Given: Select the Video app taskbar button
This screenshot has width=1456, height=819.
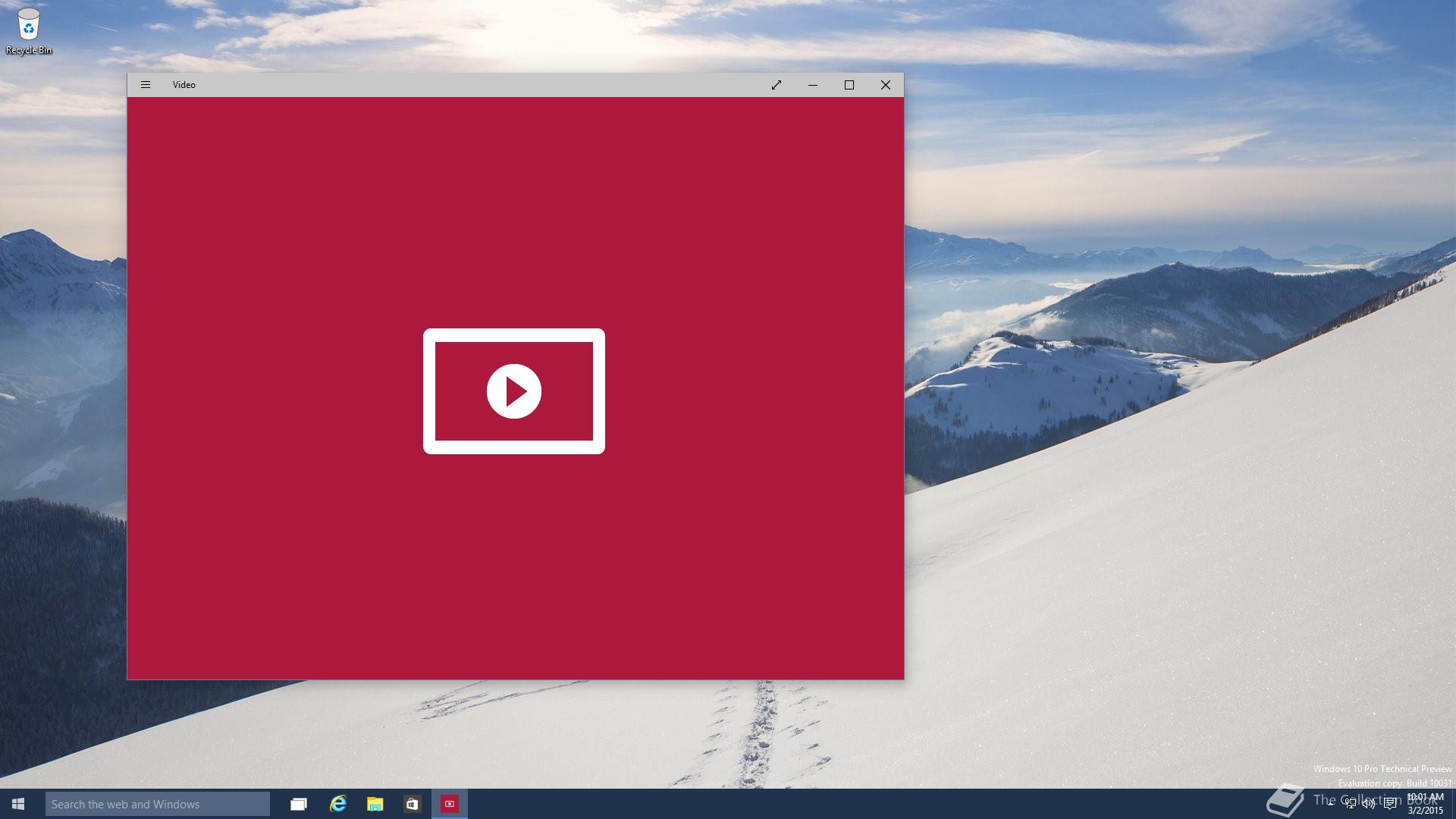Looking at the screenshot, I should click(x=450, y=804).
